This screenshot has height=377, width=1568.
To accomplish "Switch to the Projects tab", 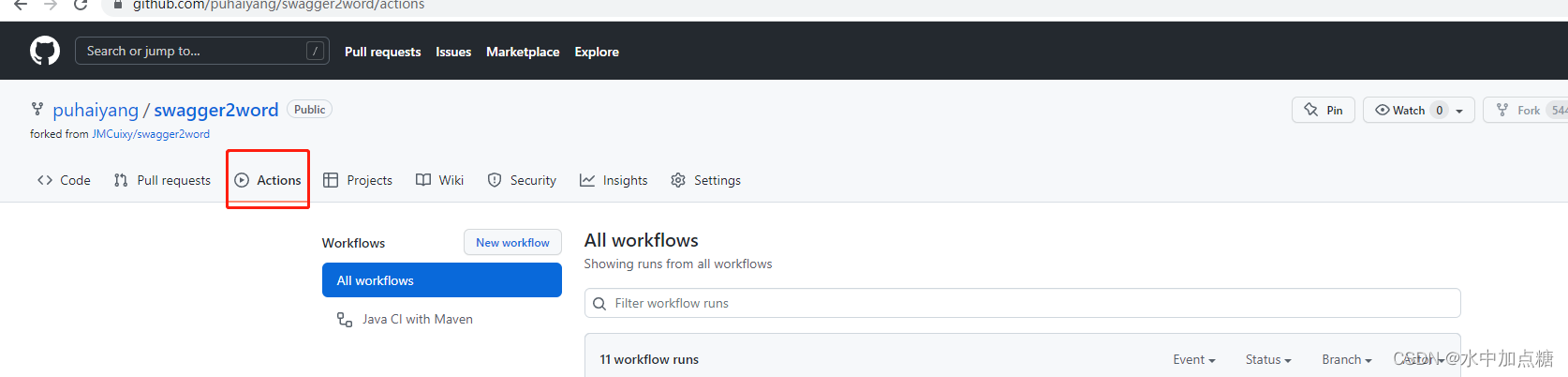I will tap(358, 180).
